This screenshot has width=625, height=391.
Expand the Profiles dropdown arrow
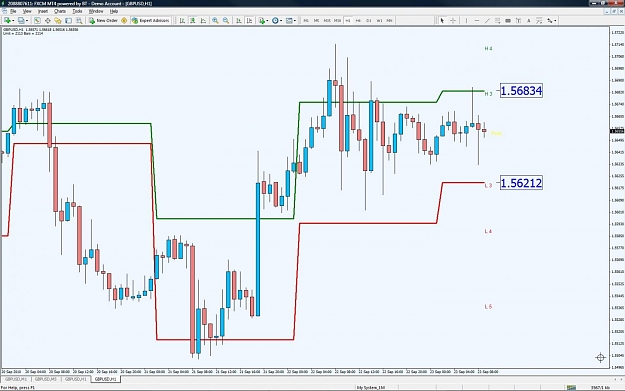[27, 20]
